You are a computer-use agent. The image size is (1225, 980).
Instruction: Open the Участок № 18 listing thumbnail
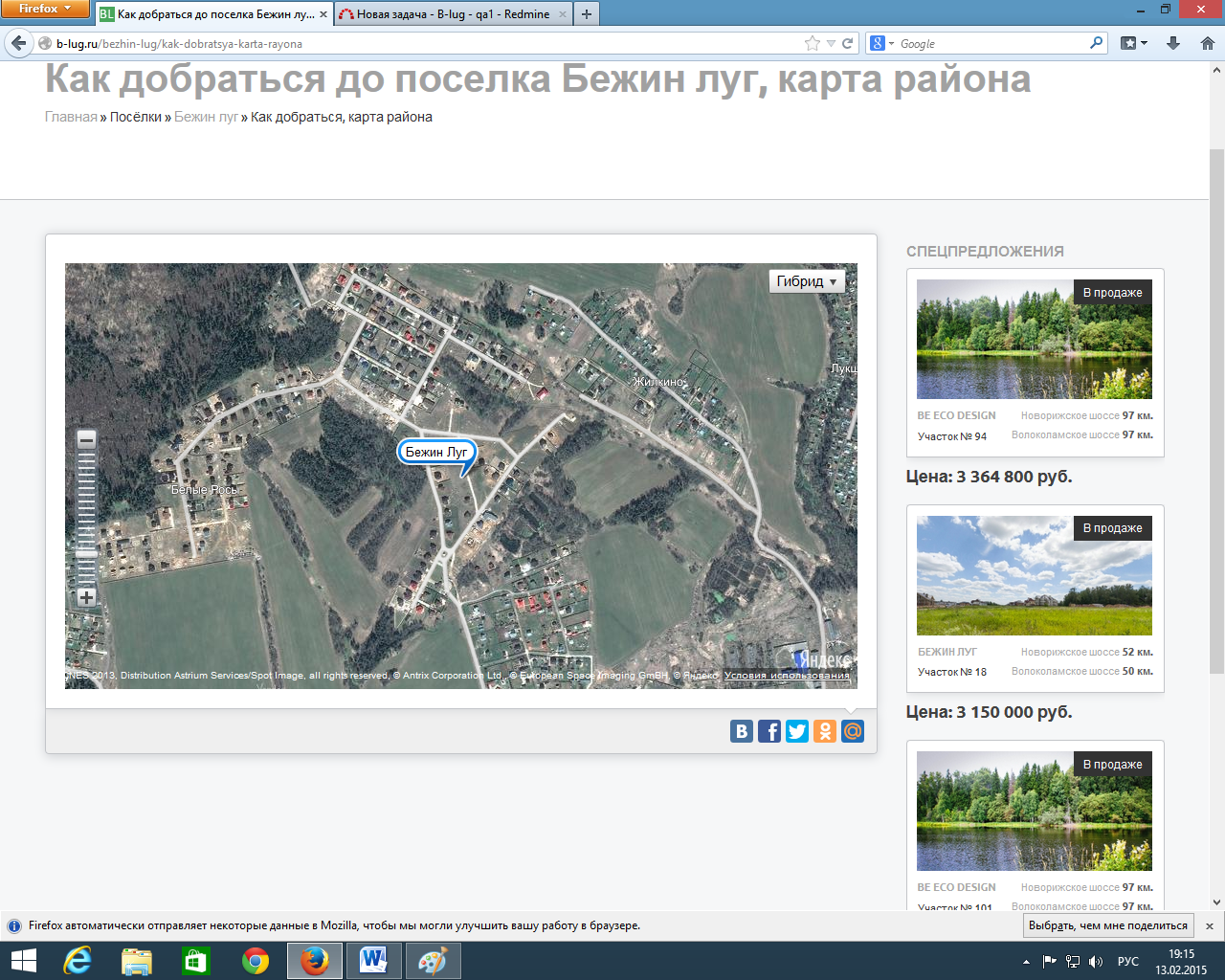pos(1034,575)
